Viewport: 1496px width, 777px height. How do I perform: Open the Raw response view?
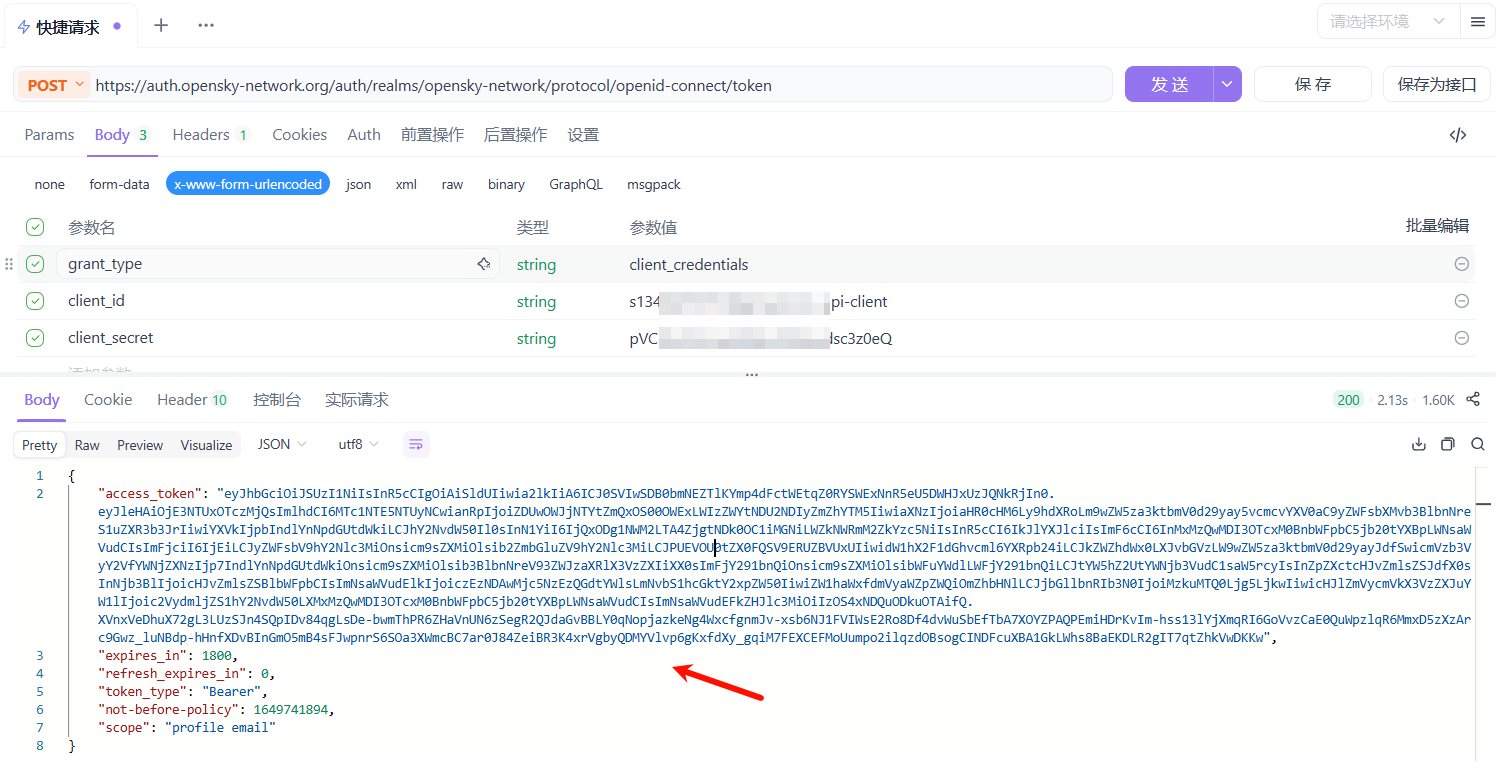tap(86, 444)
